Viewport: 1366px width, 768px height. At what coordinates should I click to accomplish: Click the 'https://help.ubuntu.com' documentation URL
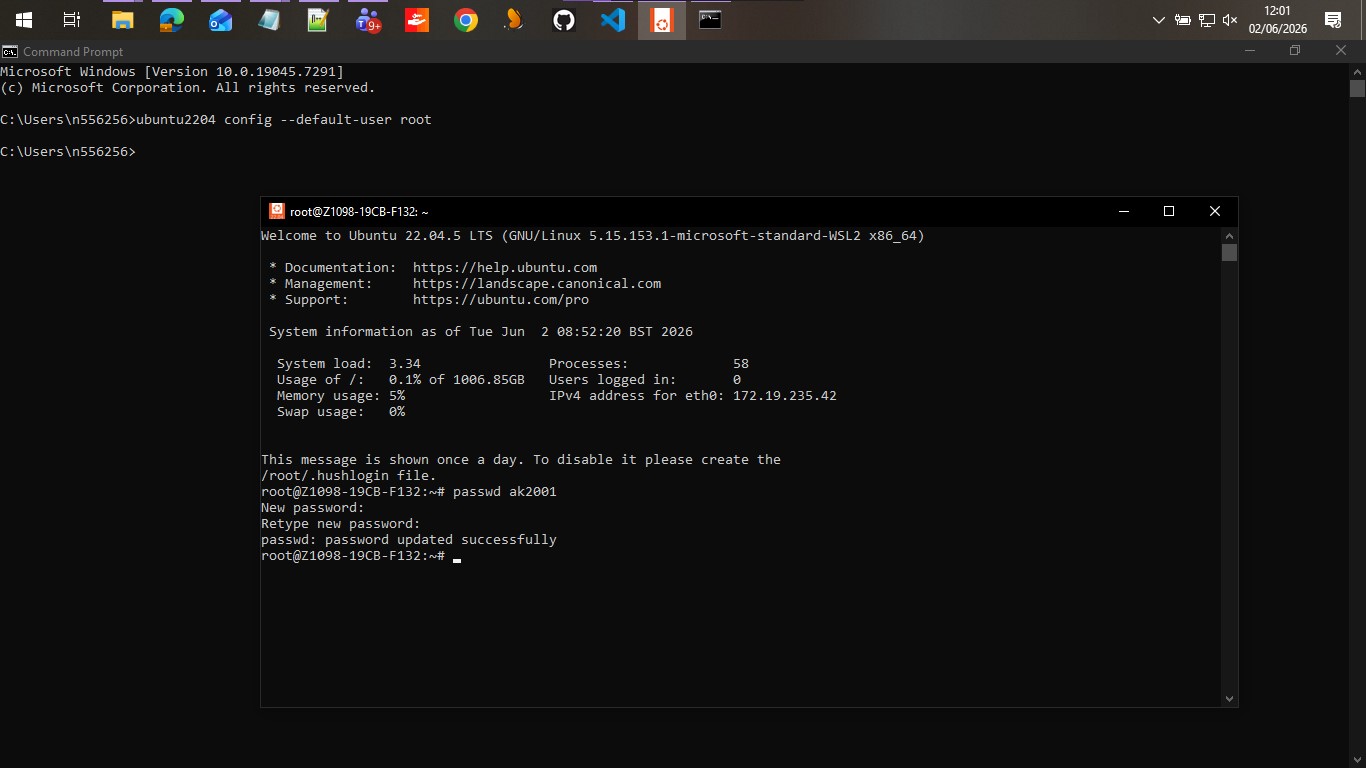505,268
